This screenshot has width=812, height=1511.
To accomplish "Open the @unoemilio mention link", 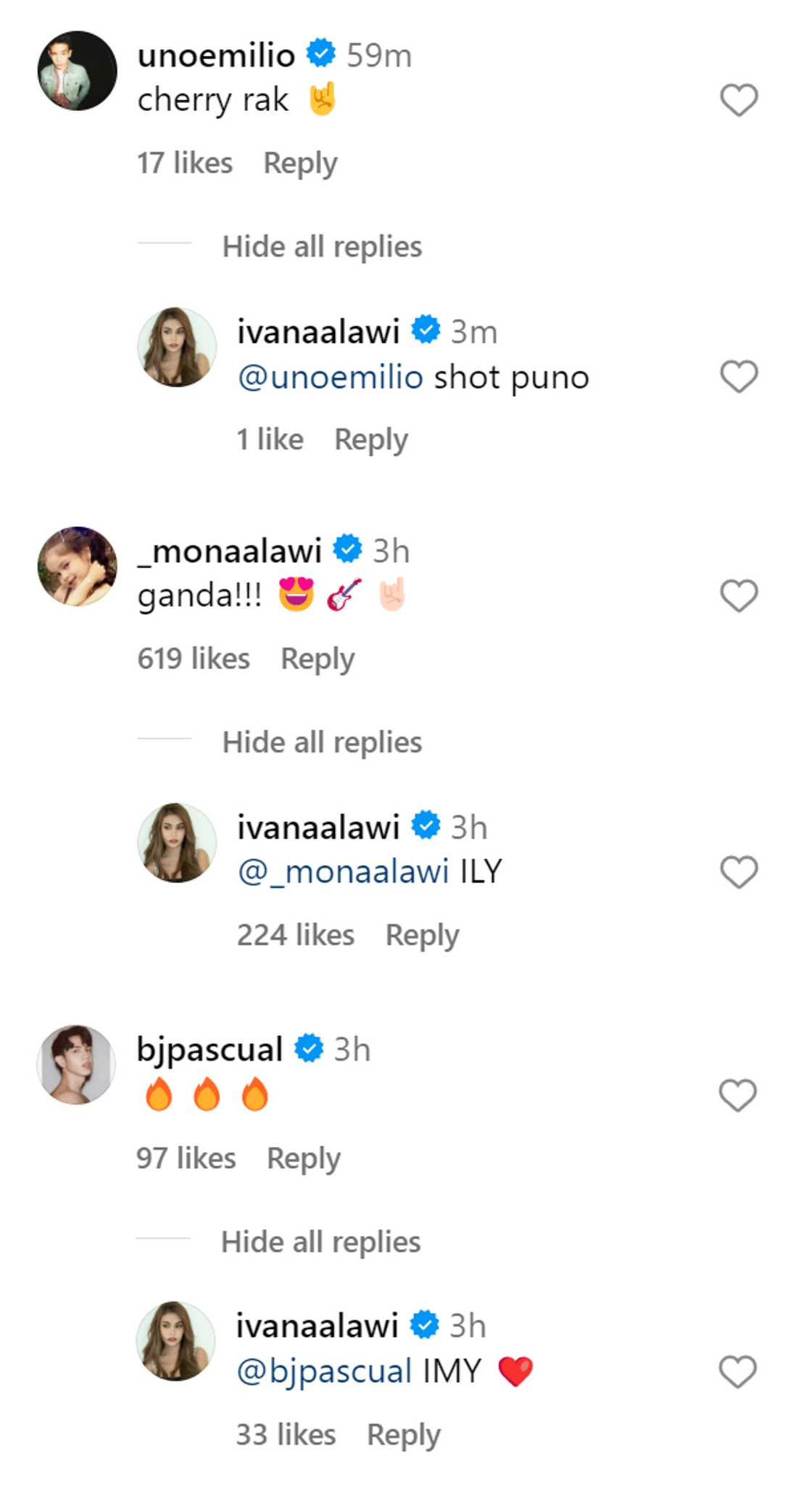I will 331,378.
